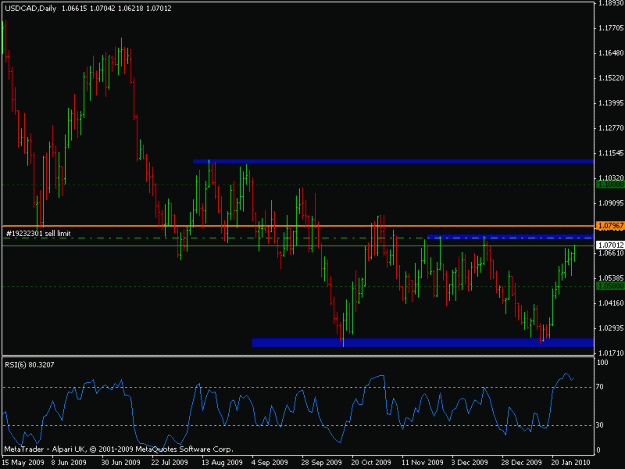Click the 30 Jun 2009 date label
Viewport: 625px width, 469px height.
tap(121, 463)
